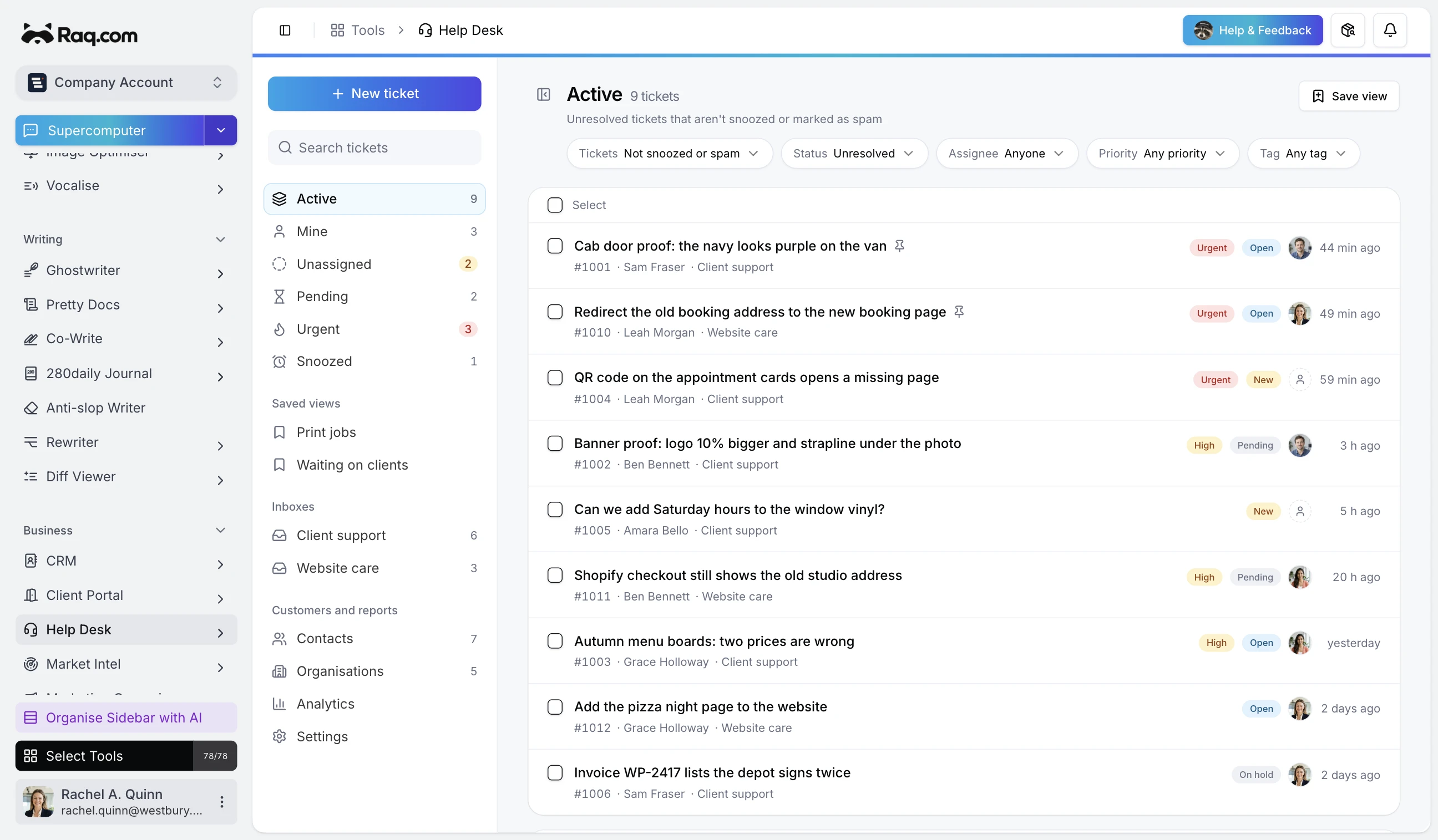Expand the Supercomputer dropdown arrow

[221, 131]
